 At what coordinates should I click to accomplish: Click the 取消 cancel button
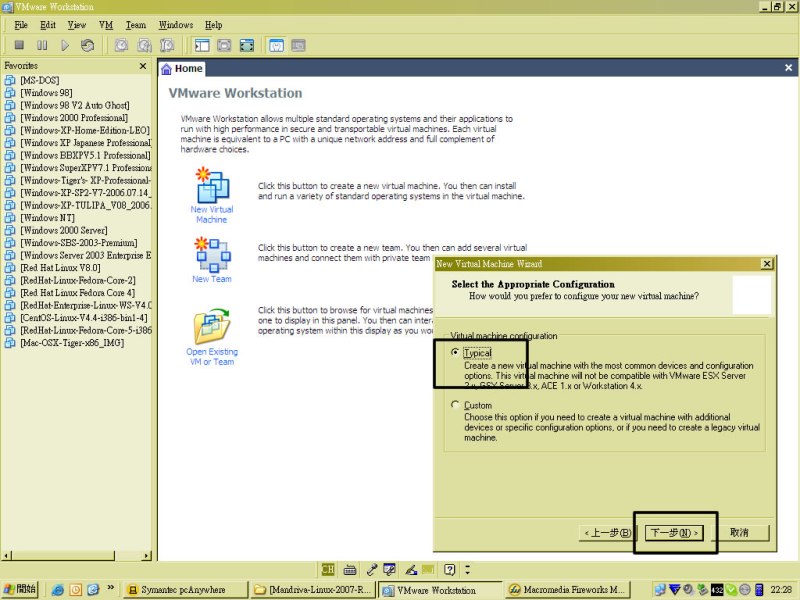coord(739,533)
